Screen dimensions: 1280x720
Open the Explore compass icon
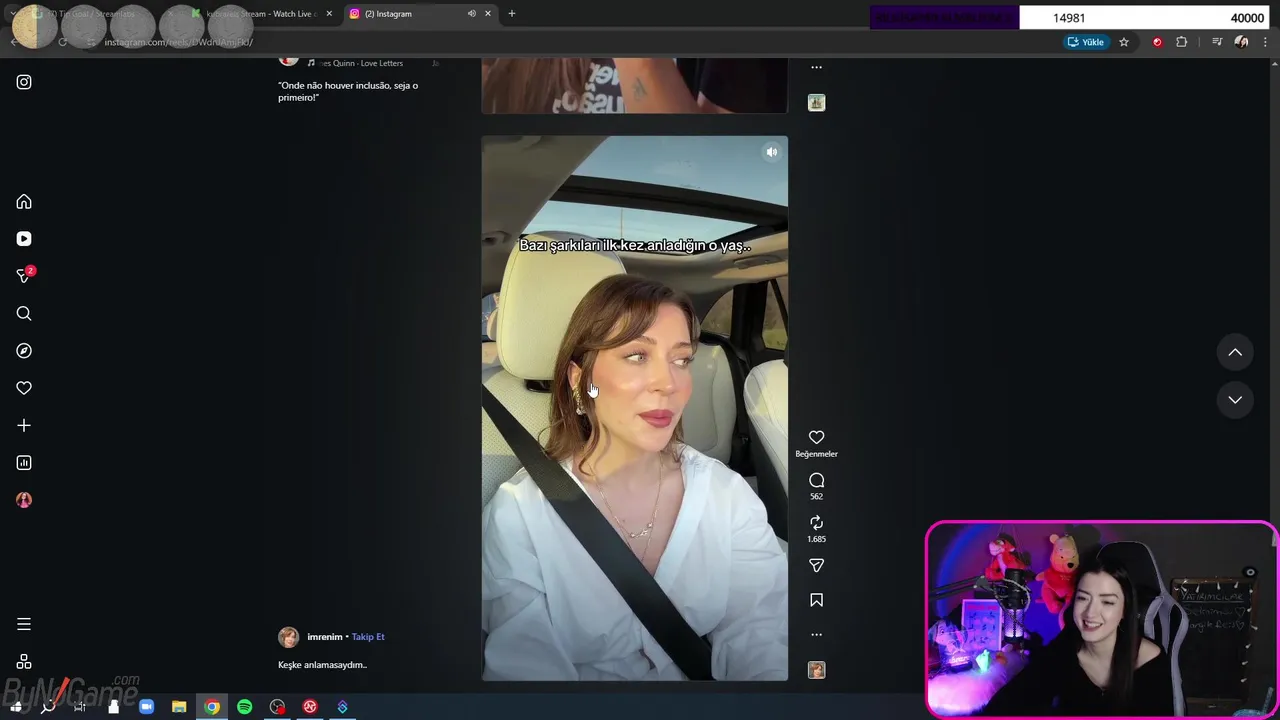point(24,351)
